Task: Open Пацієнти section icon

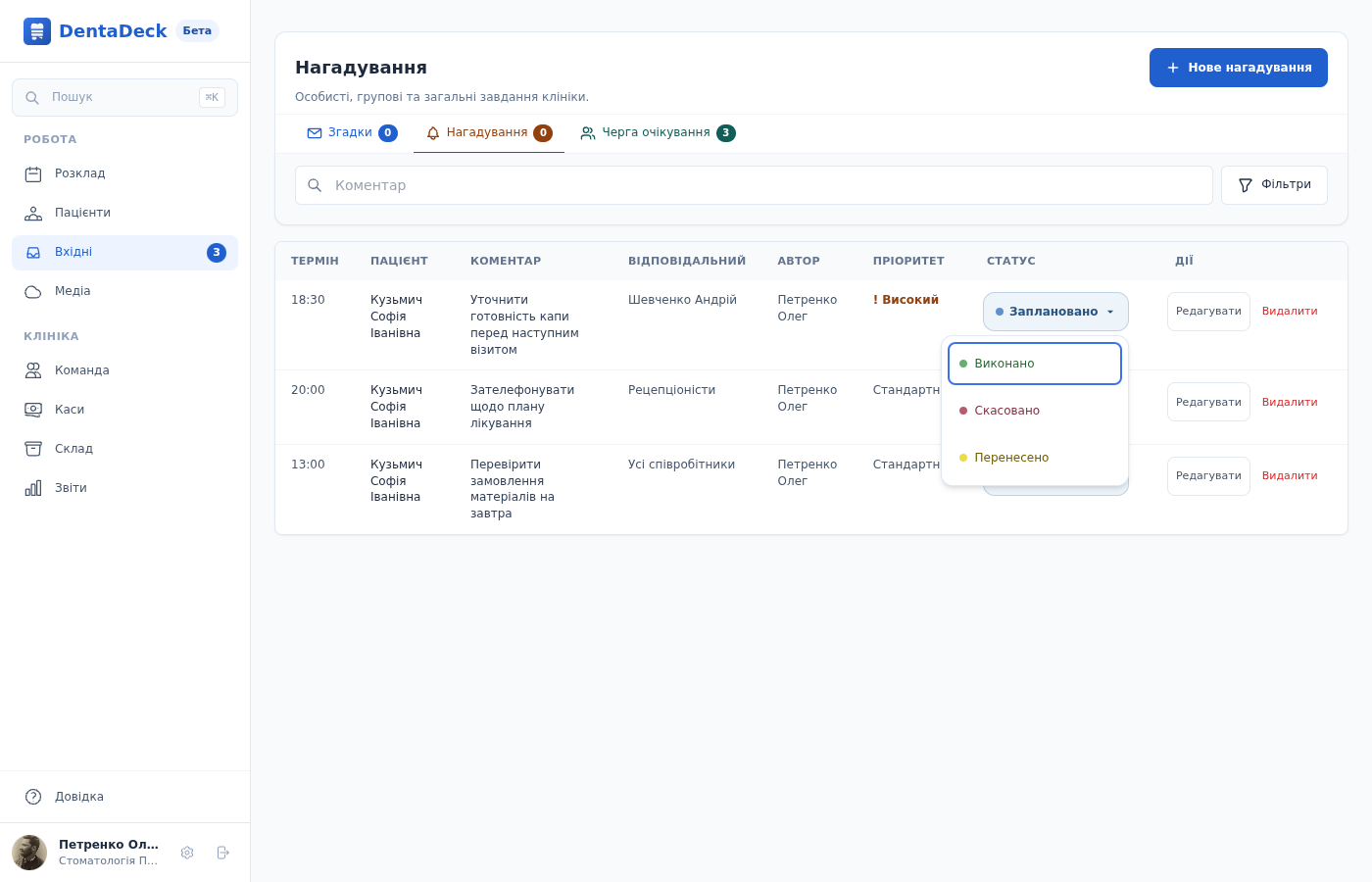Action: click(33, 213)
